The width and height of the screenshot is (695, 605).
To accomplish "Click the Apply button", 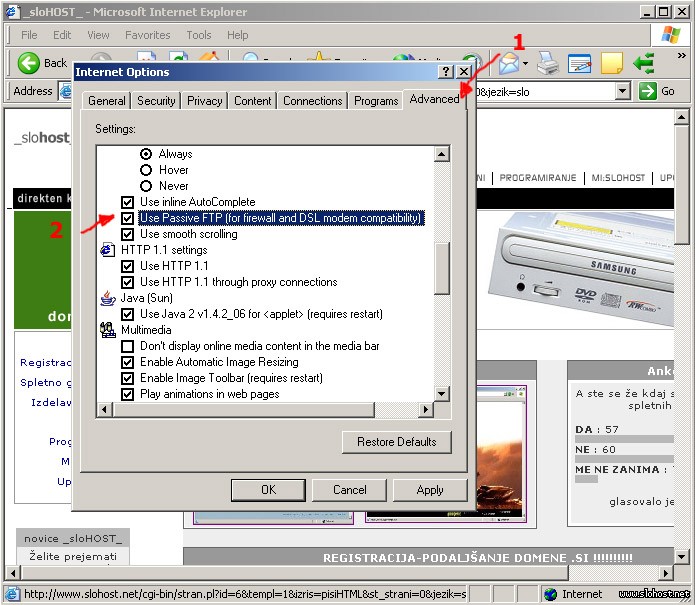I will (430, 490).
